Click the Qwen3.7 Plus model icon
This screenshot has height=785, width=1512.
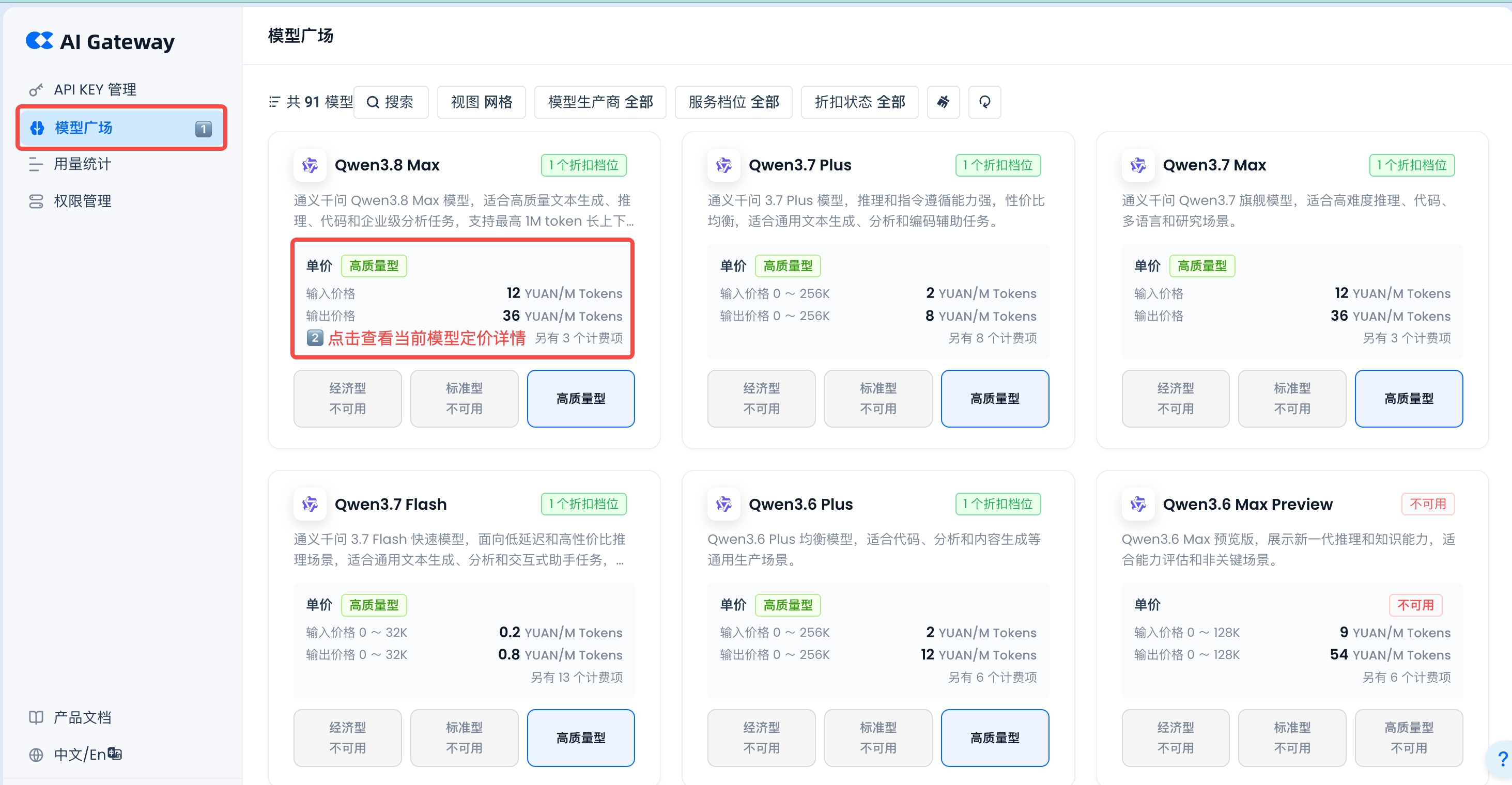click(x=724, y=165)
